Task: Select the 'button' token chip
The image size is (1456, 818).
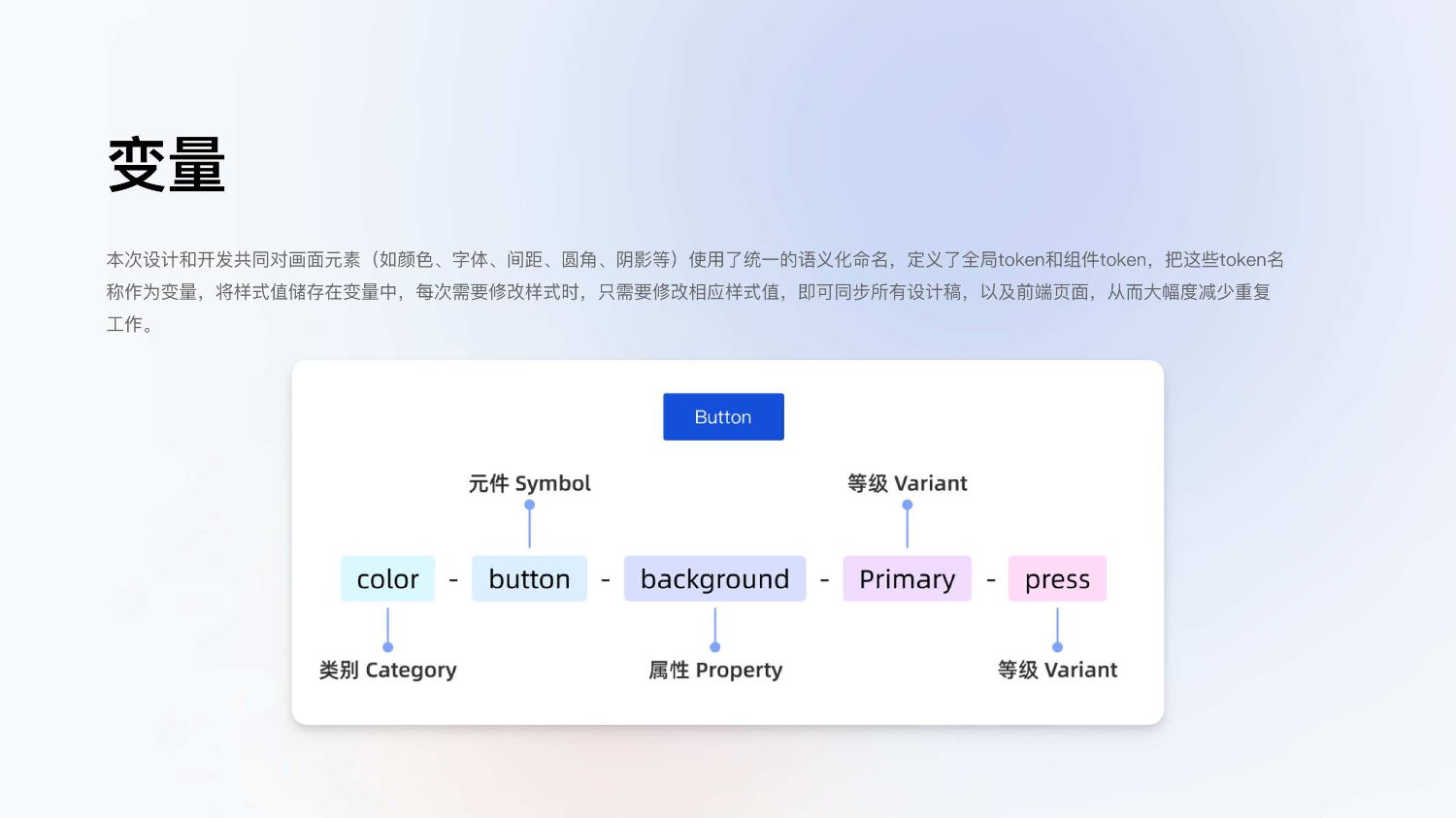Action: click(x=529, y=579)
